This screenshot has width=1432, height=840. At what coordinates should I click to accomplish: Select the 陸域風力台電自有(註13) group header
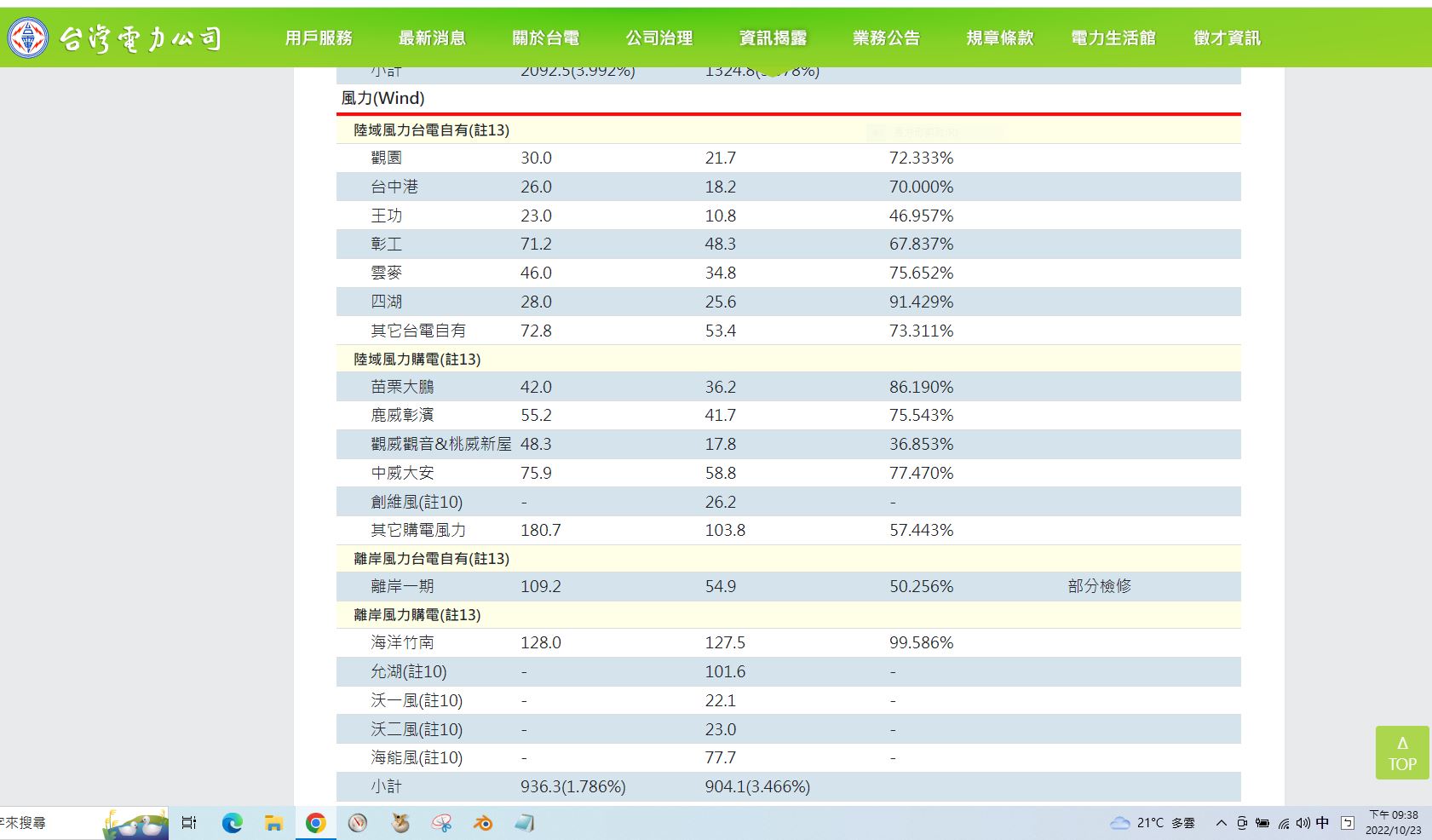tap(432, 130)
